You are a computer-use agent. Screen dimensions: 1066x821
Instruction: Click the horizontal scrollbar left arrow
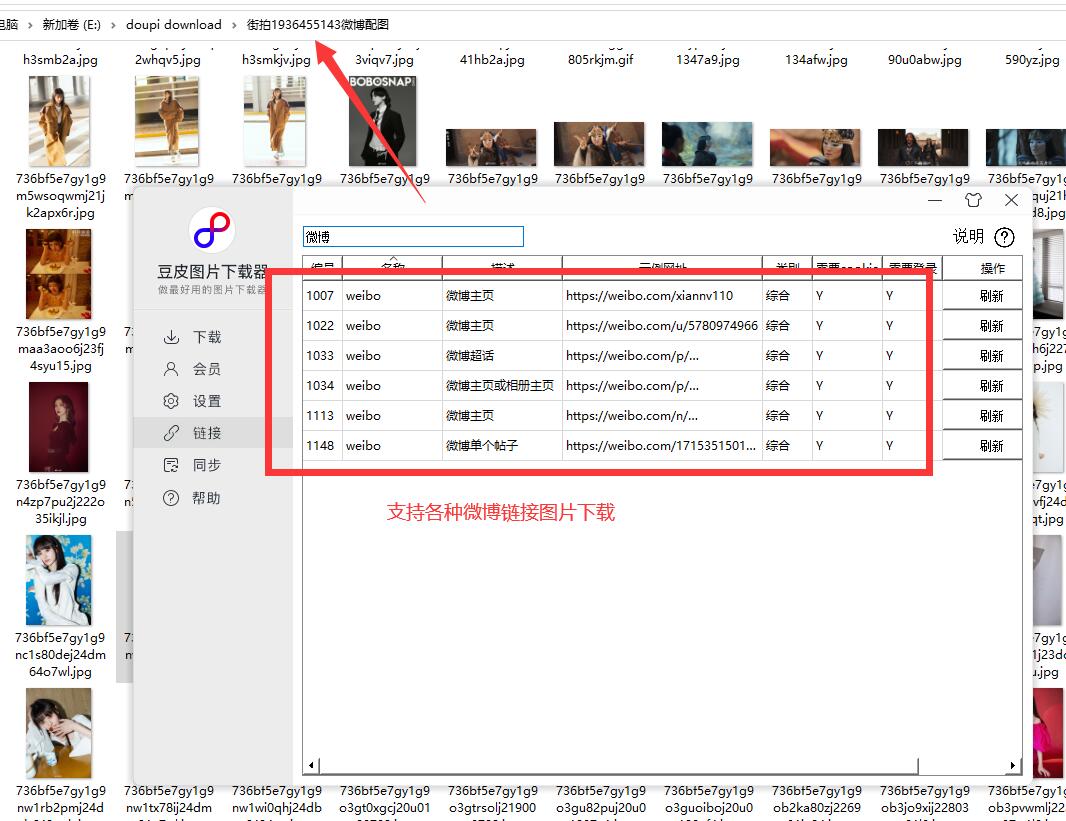click(x=311, y=765)
